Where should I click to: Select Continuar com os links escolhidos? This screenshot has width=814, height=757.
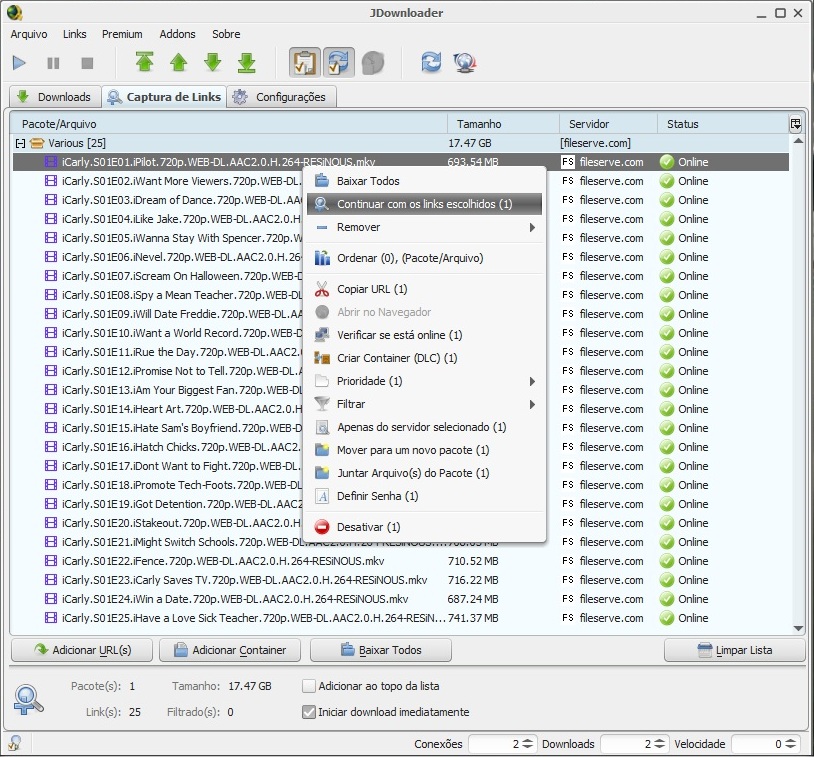425,204
